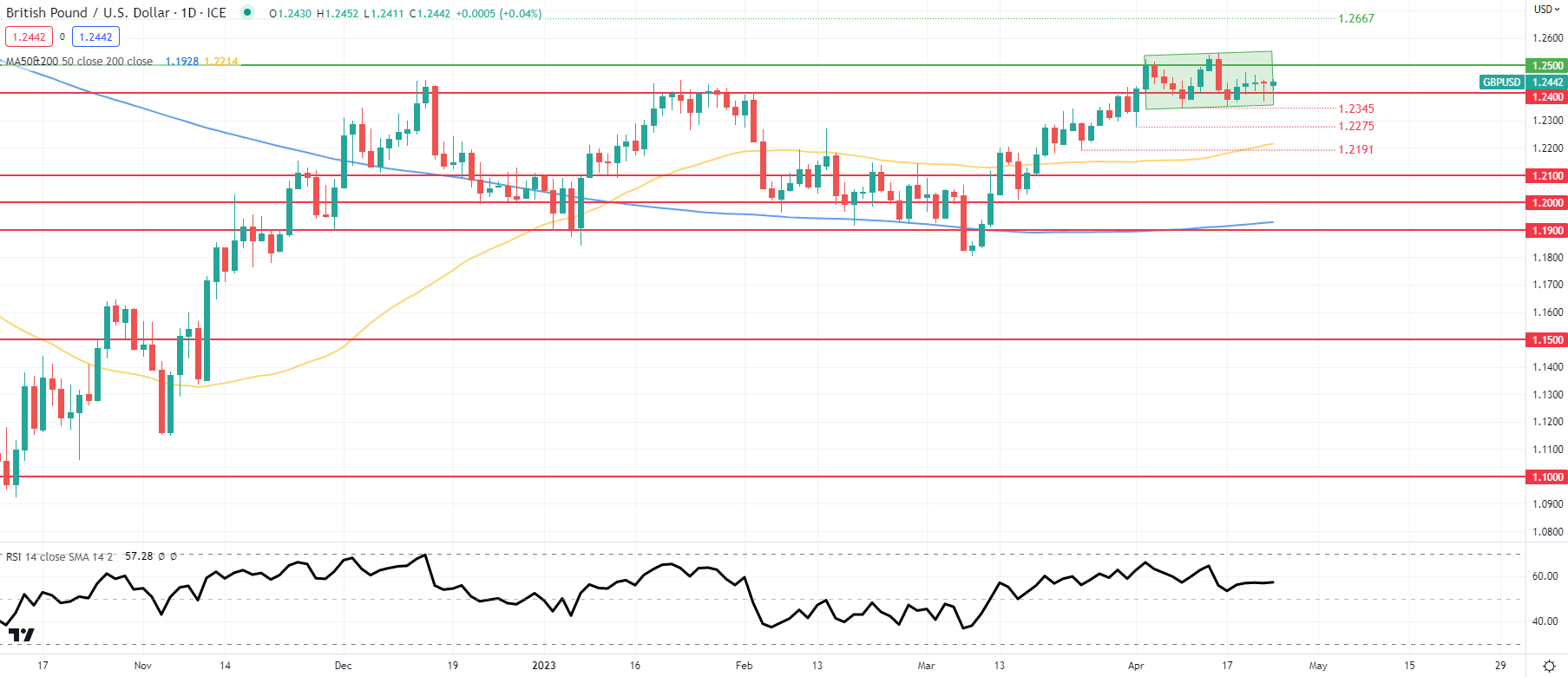This screenshot has width=1568, height=677.
Task: Click the close price C1.2442 value
Action: pos(430,14)
